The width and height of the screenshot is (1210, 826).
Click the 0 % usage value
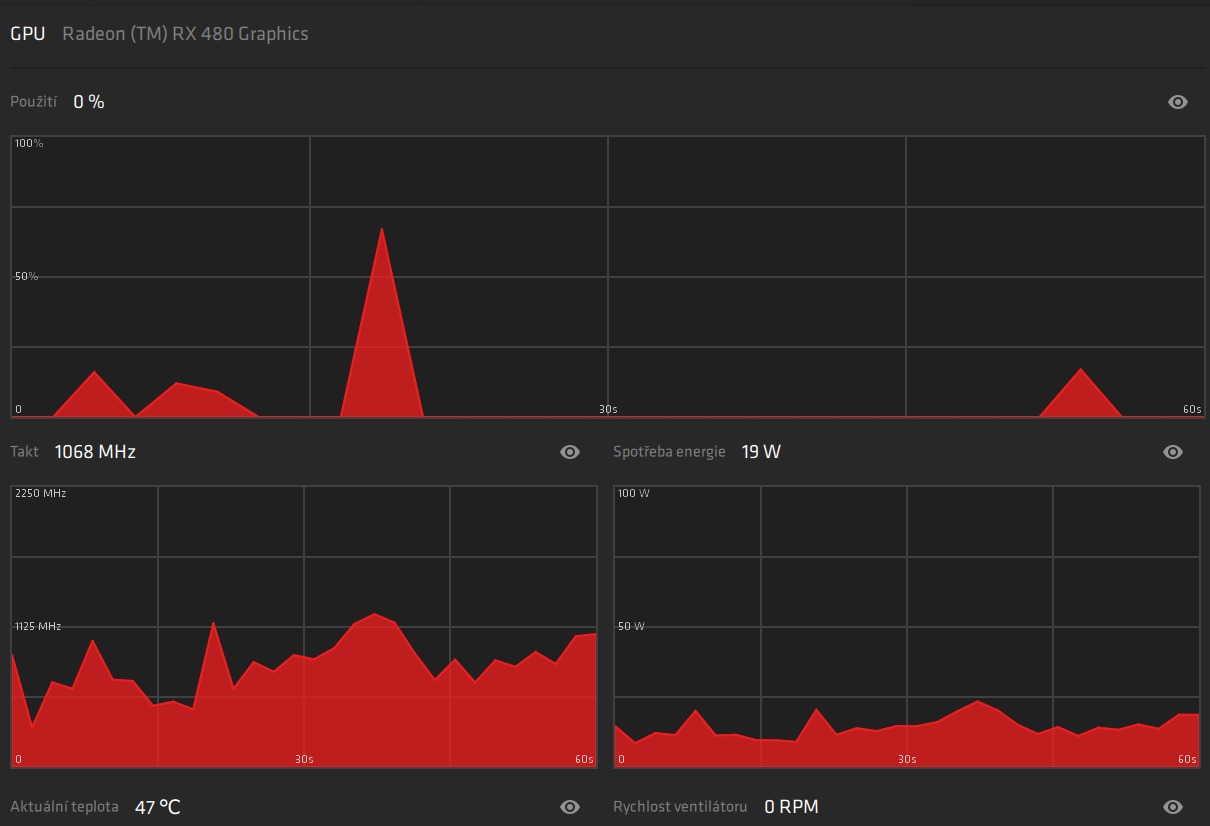point(89,102)
